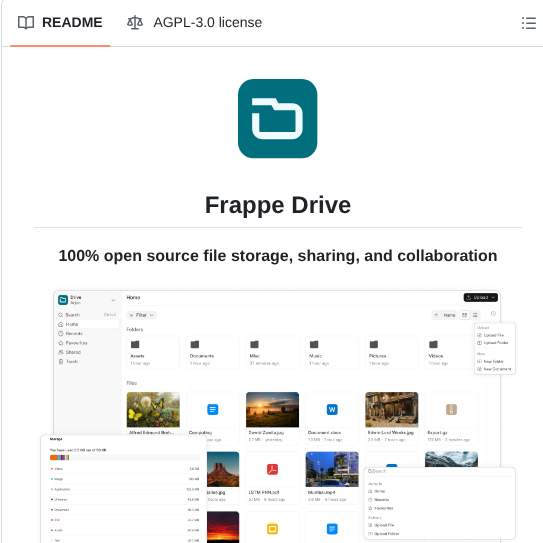Select Home under Jump to in search popup

click(x=440, y=491)
